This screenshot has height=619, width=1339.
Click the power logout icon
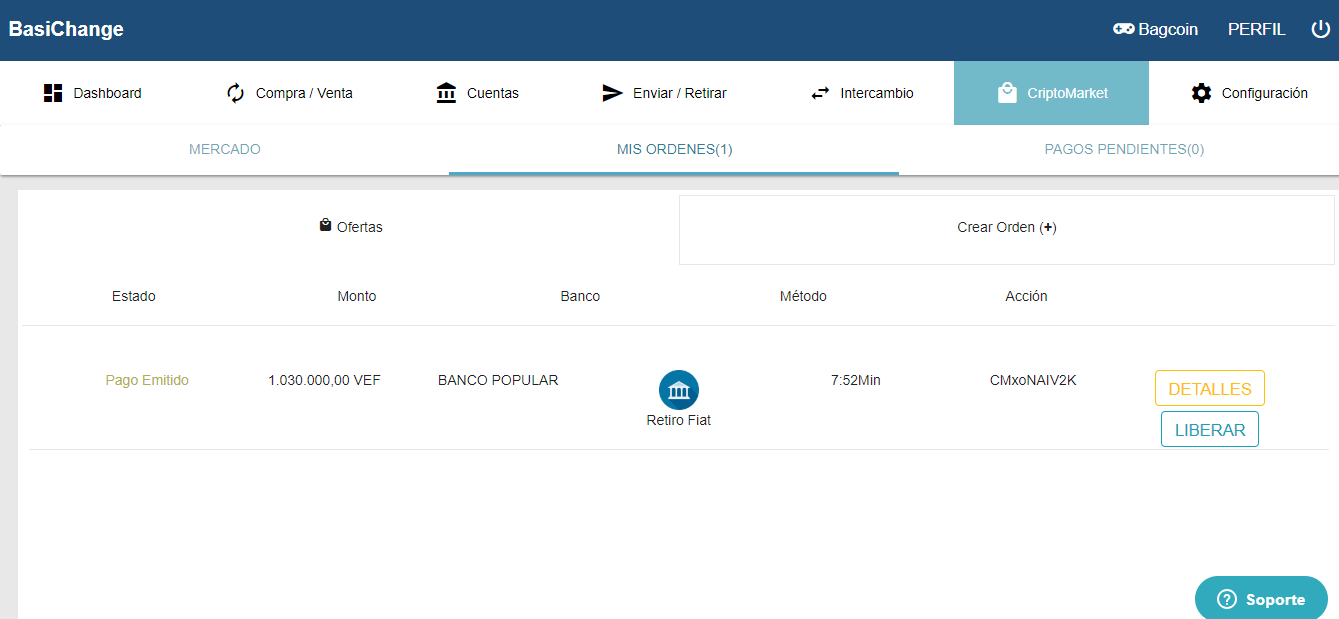pos(1321,29)
